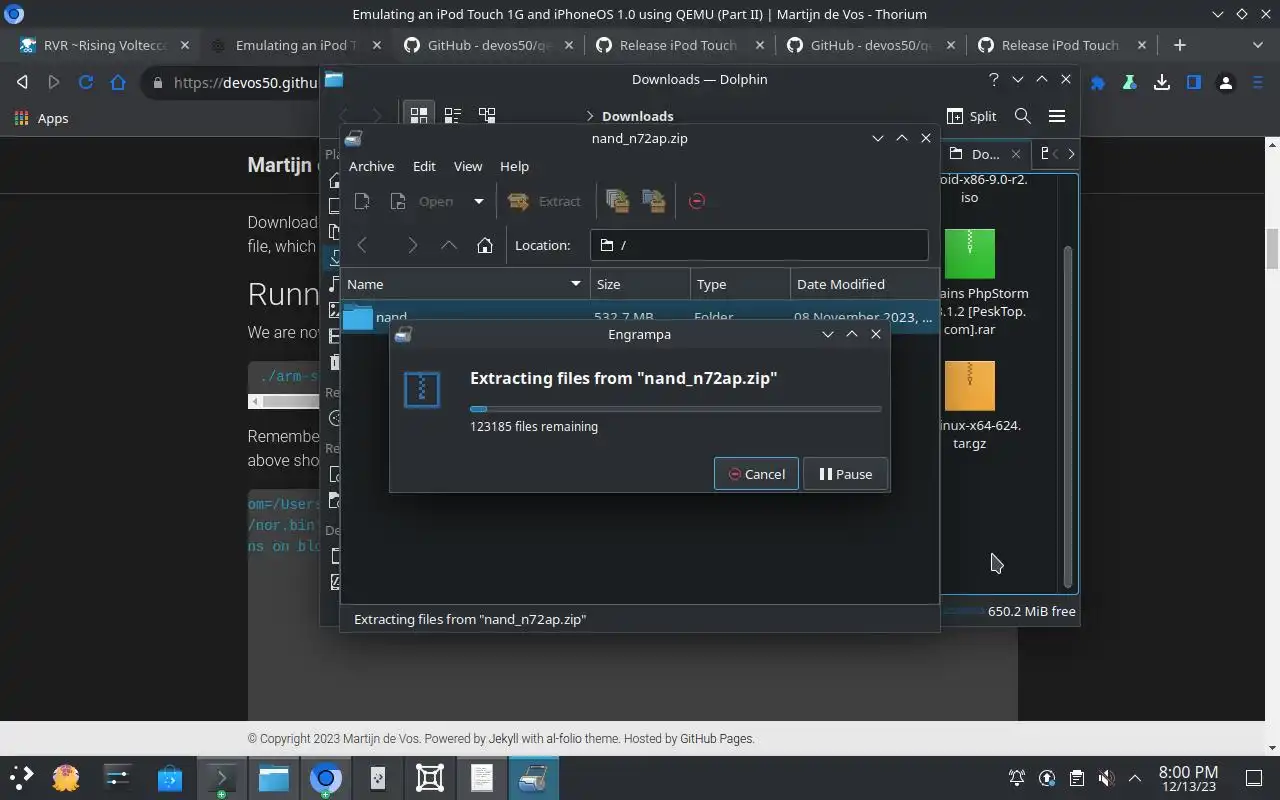Open the View menu in Engrampa
This screenshot has width=1280, height=800.
(x=468, y=166)
